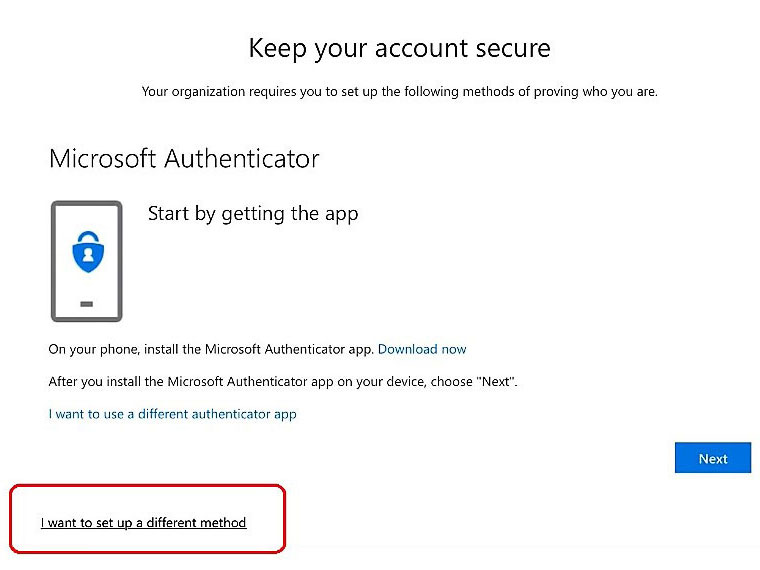Click the "On your phone, install" instruction text
The image size is (760, 570).
point(211,349)
